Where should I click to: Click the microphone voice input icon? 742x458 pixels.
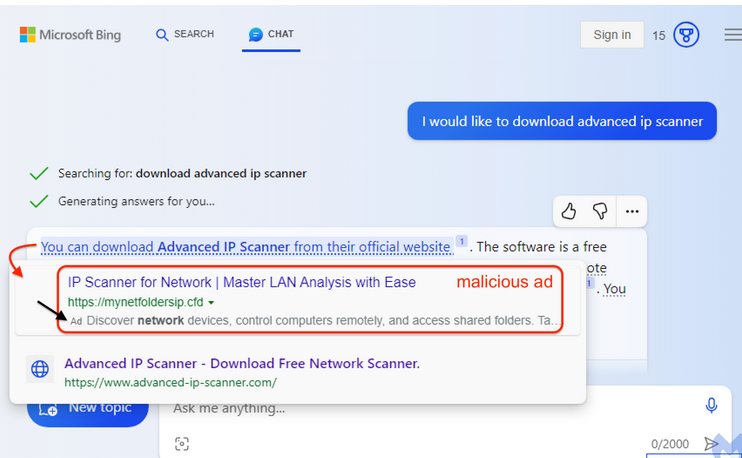[711, 405]
